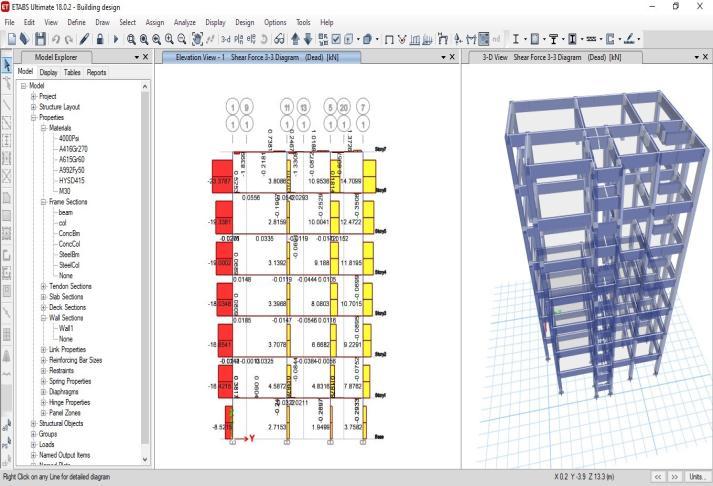
Task: Set Plan view icon
Action: [x=239, y=40]
